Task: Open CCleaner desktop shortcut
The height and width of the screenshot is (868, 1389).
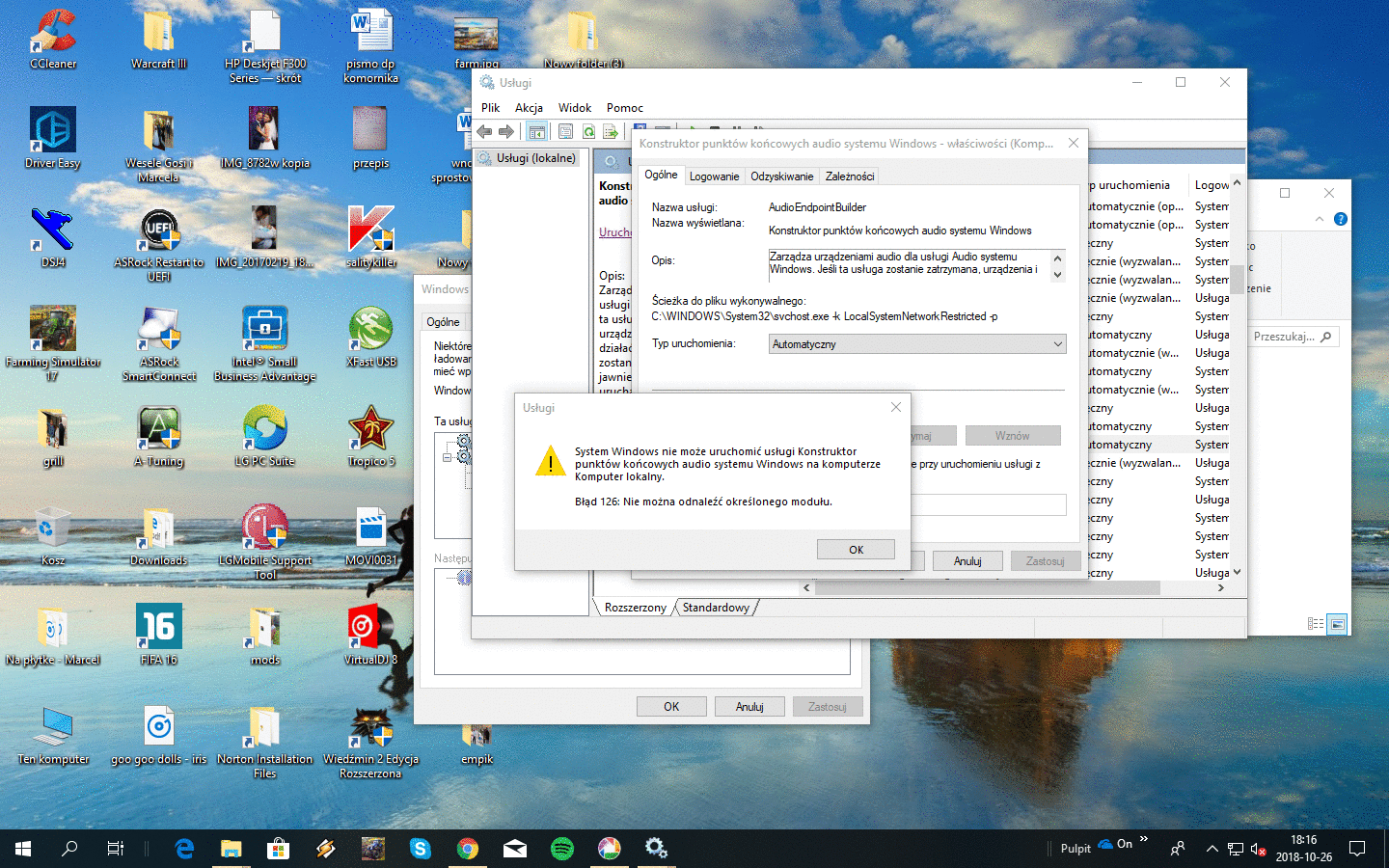Action: [x=53, y=40]
